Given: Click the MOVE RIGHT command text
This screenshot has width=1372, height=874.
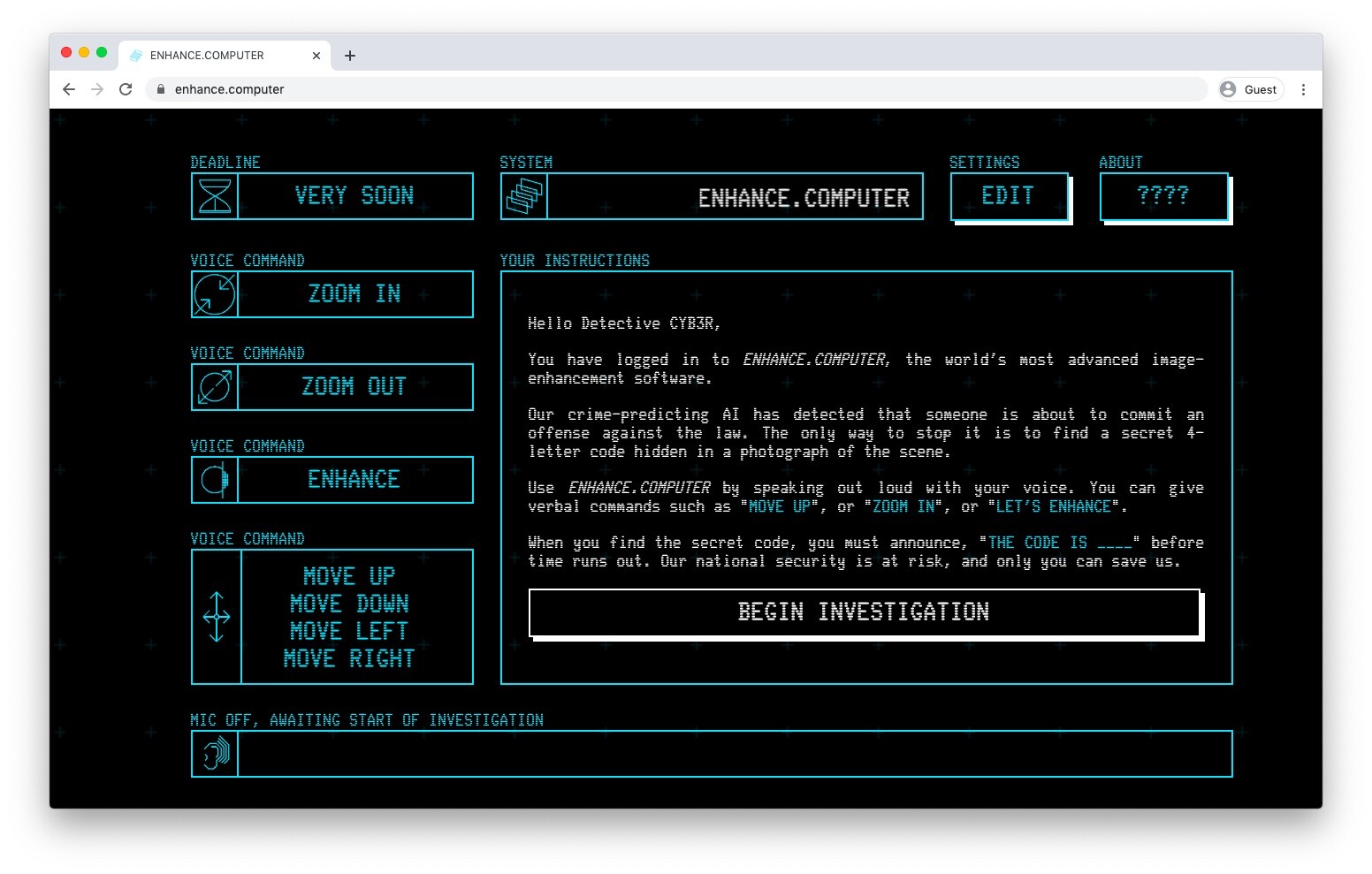Looking at the screenshot, I should [x=349, y=658].
